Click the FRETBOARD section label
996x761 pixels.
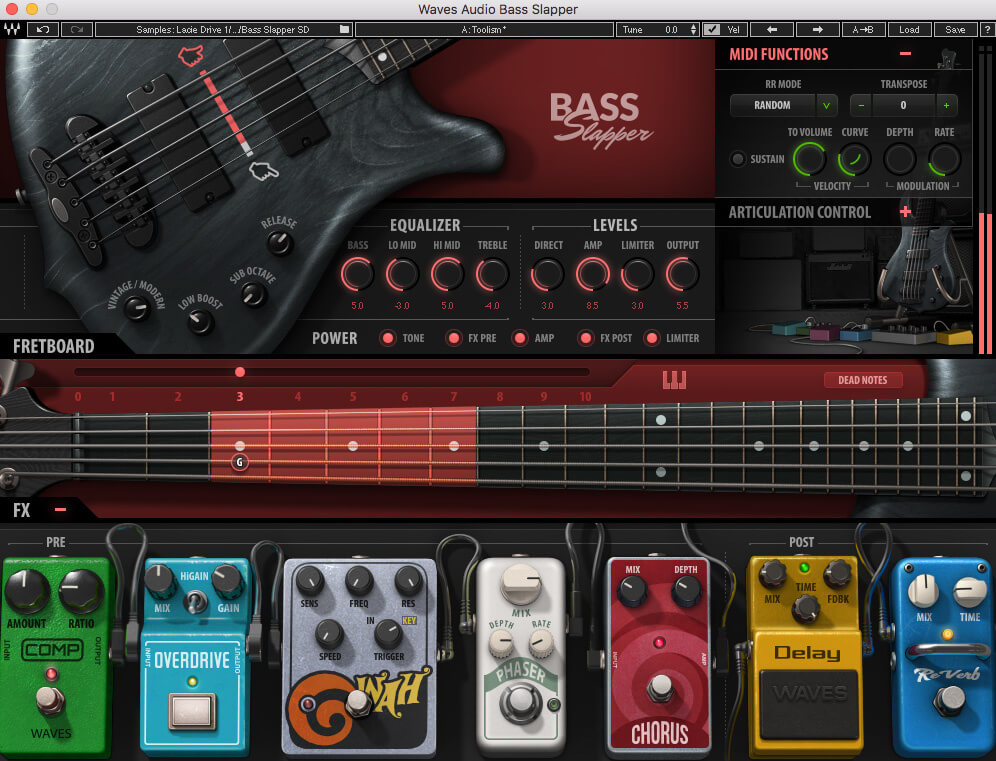pyautogui.click(x=54, y=346)
